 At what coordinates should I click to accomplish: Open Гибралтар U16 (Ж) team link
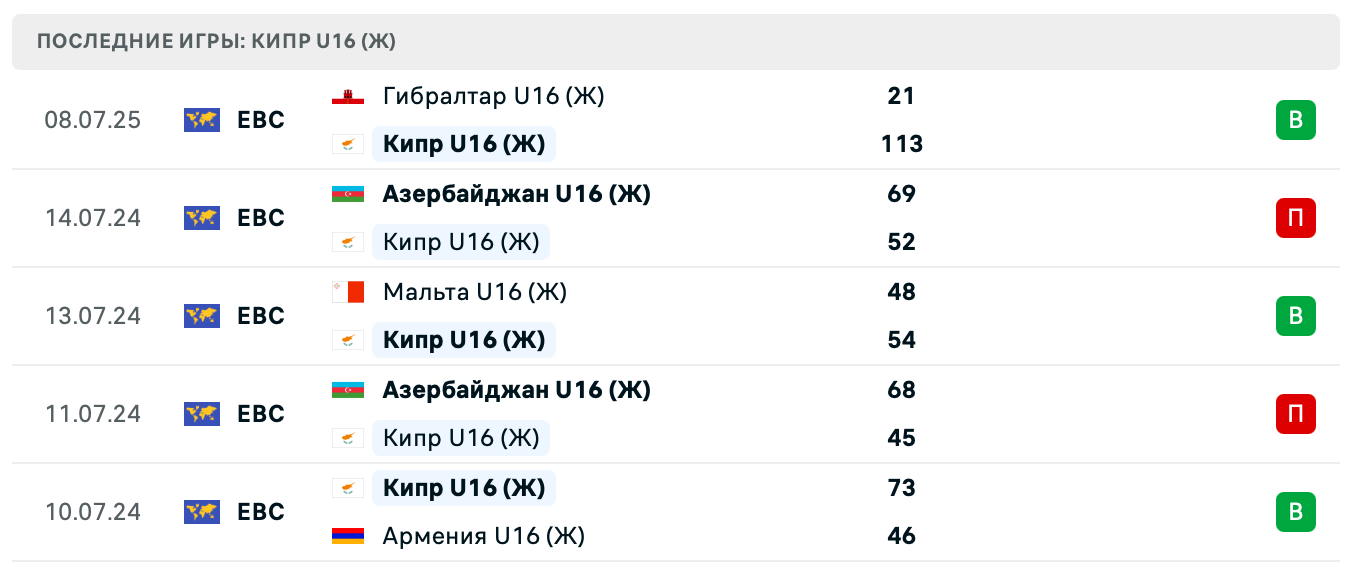(493, 96)
